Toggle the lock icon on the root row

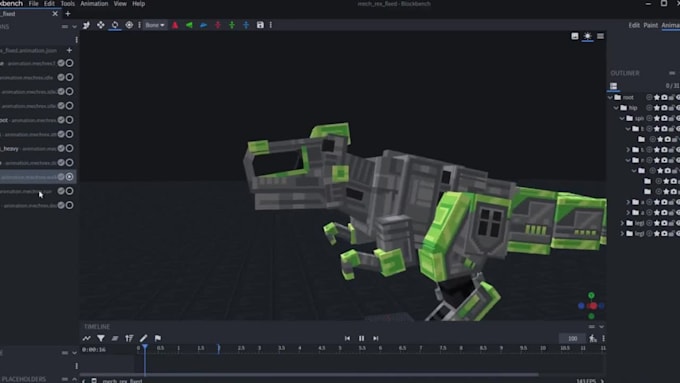(671, 97)
